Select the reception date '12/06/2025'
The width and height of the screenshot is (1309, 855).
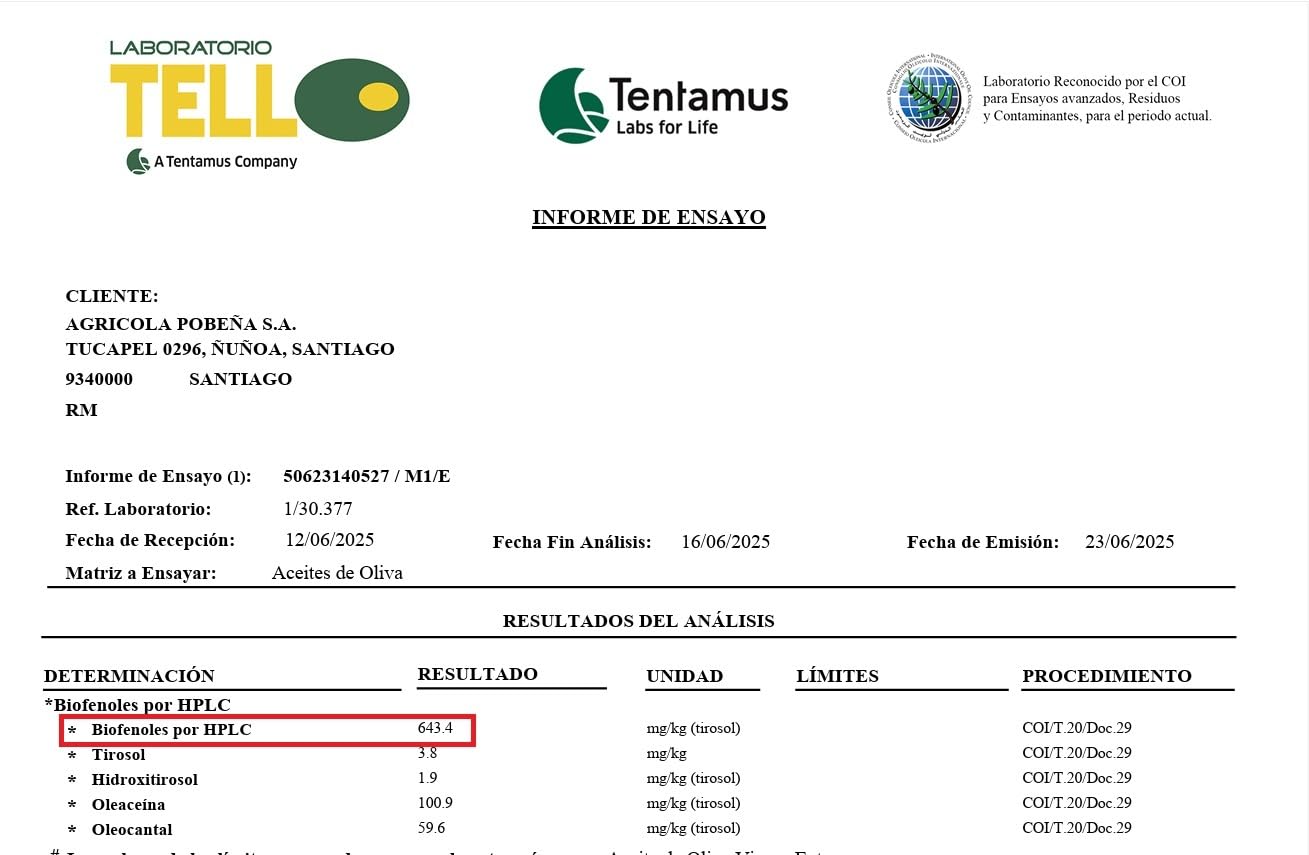coord(330,540)
